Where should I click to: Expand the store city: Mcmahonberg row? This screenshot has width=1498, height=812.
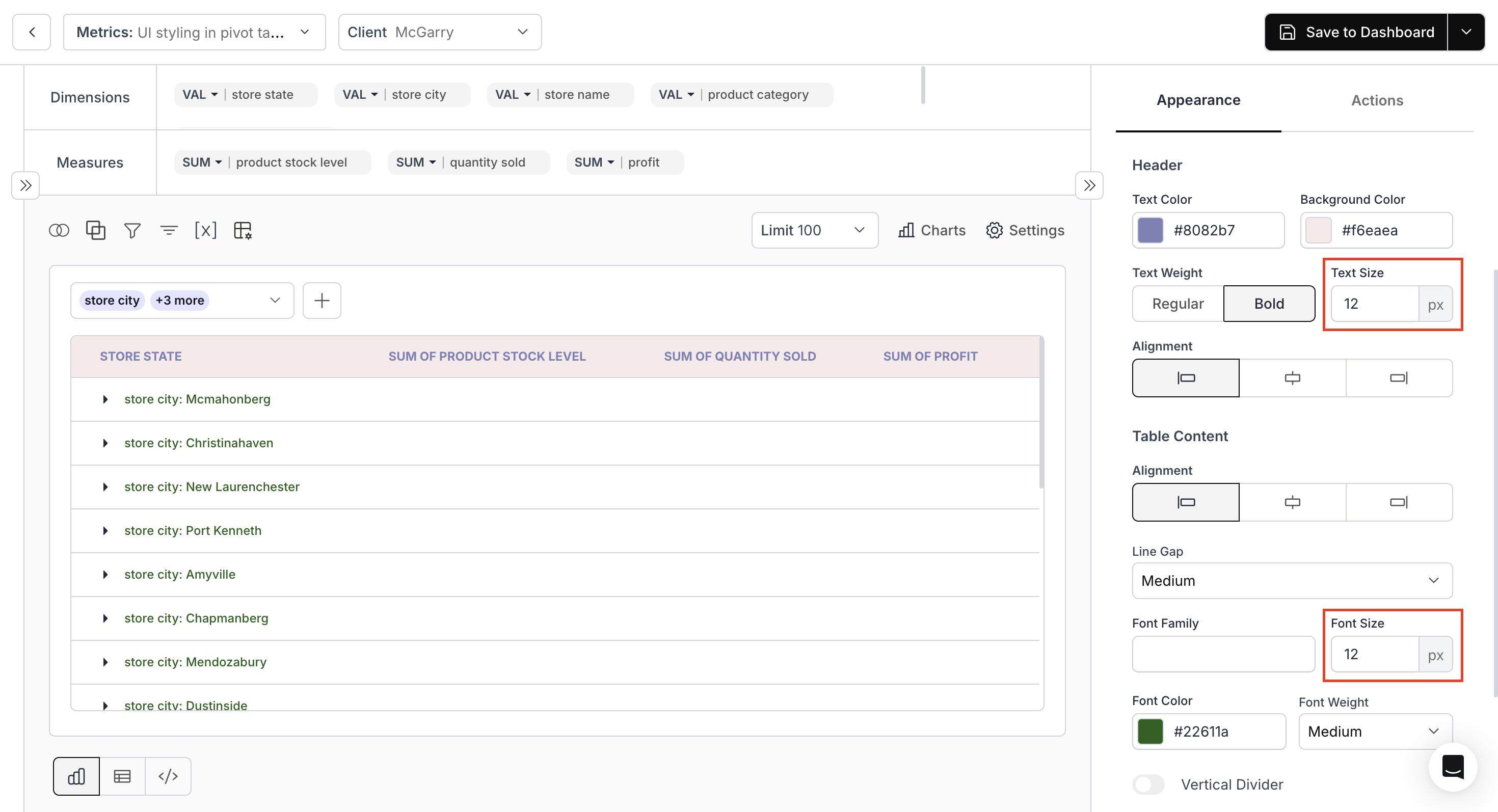(105, 399)
